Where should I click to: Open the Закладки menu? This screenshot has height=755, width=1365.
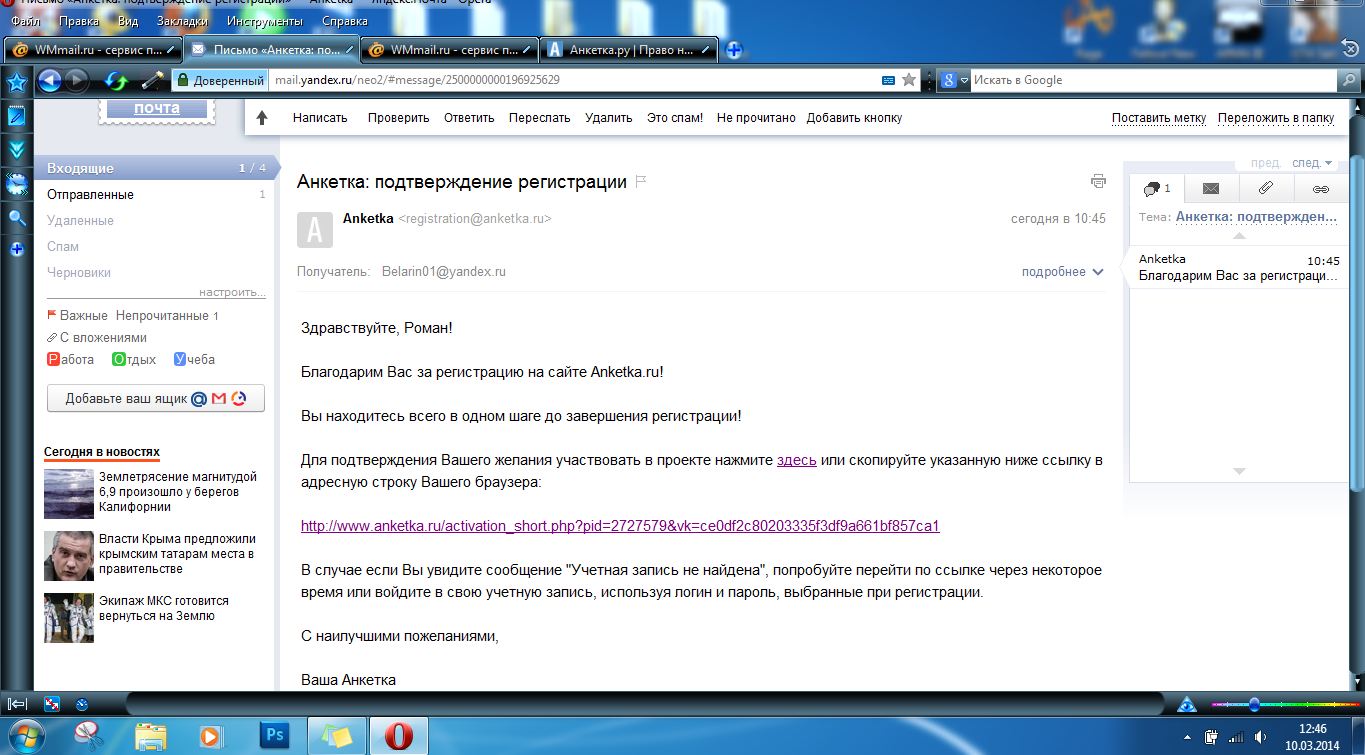point(183,21)
